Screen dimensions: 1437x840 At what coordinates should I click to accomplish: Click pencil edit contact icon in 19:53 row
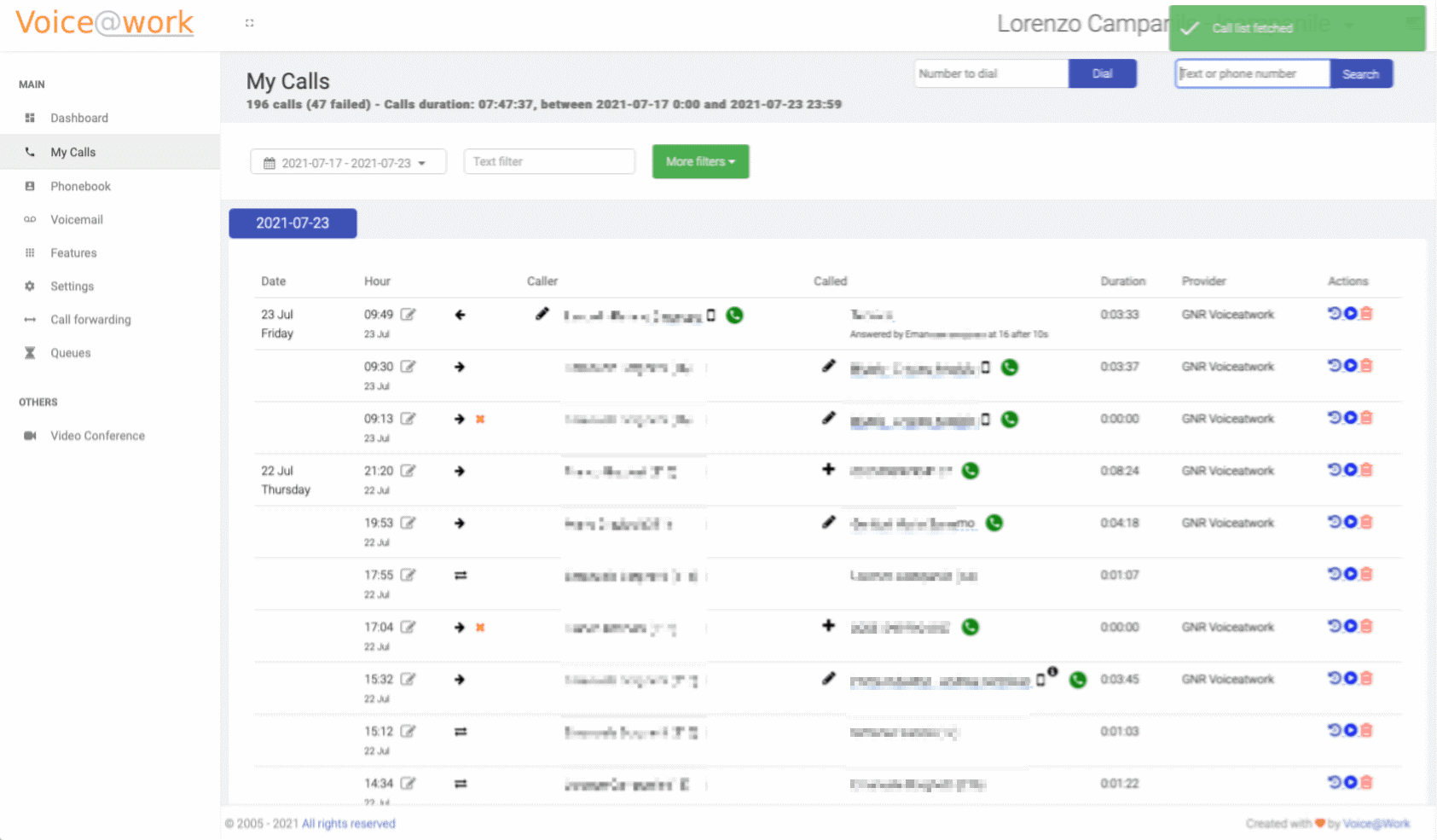coord(828,522)
